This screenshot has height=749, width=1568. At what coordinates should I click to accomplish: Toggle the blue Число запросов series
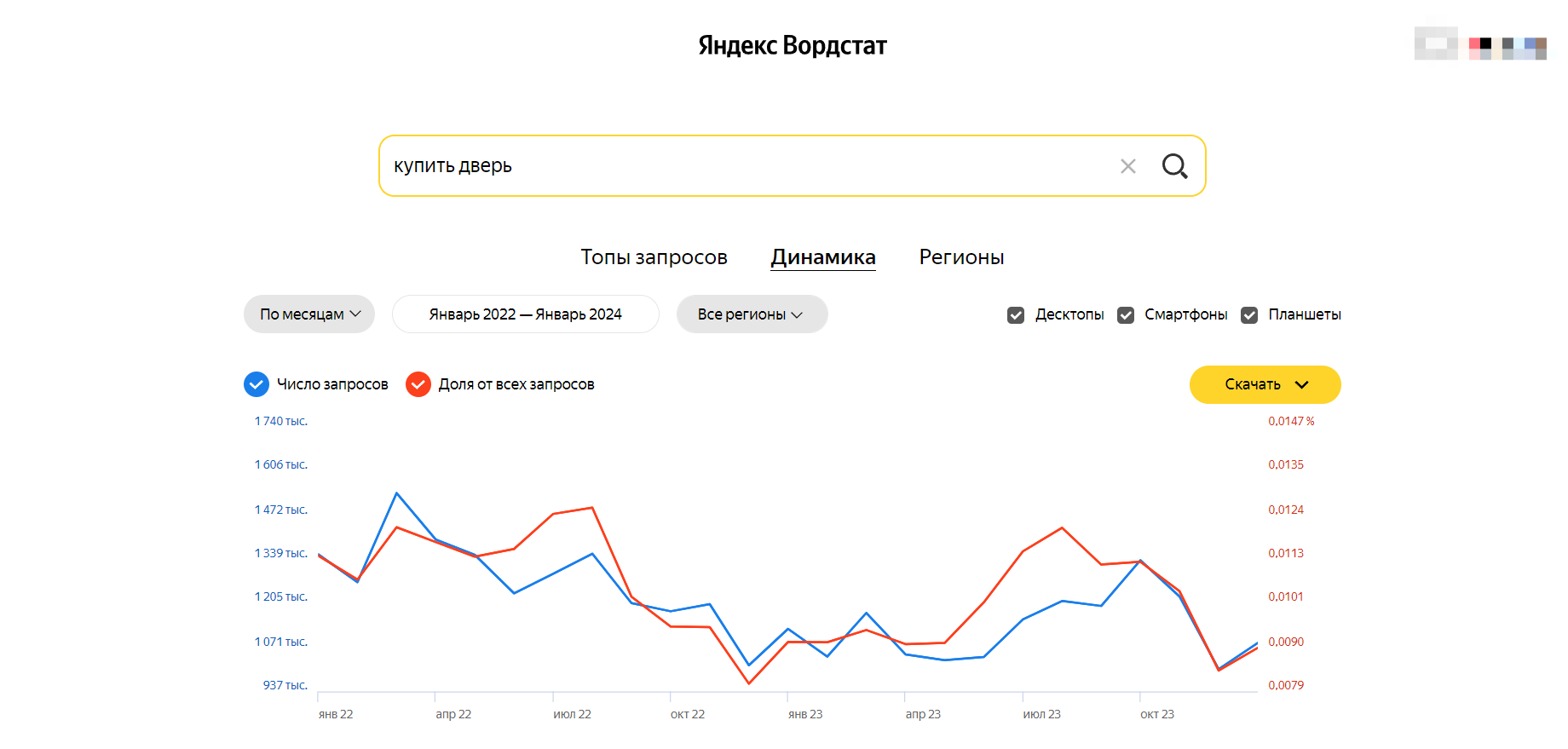point(257,384)
